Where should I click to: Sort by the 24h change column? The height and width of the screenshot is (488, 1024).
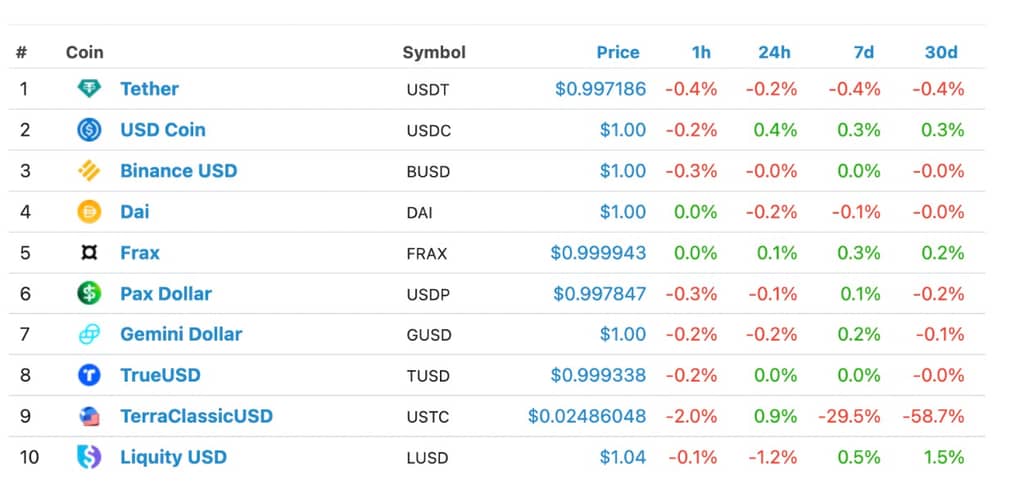tap(774, 52)
